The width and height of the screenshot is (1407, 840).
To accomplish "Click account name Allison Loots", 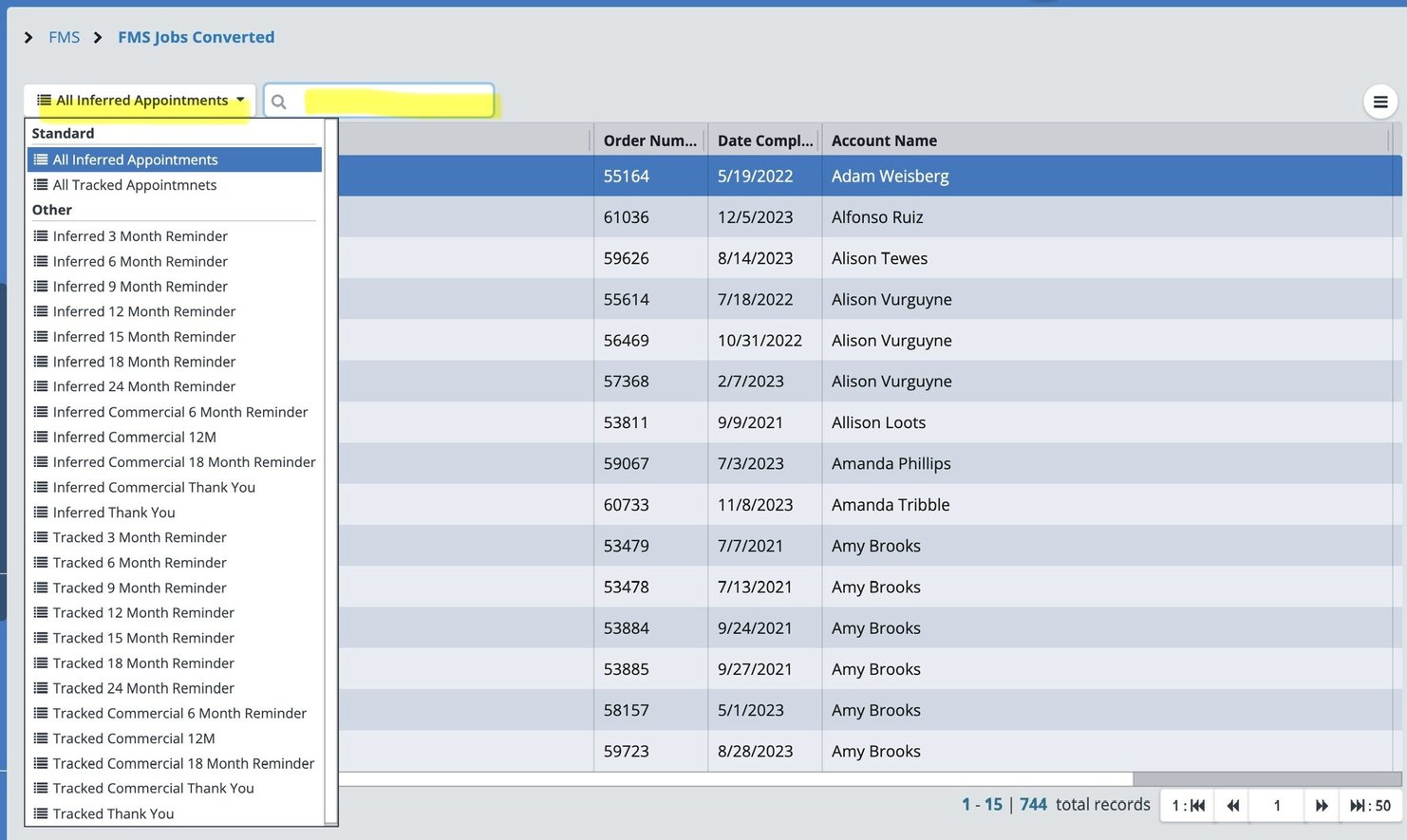I will tap(878, 422).
